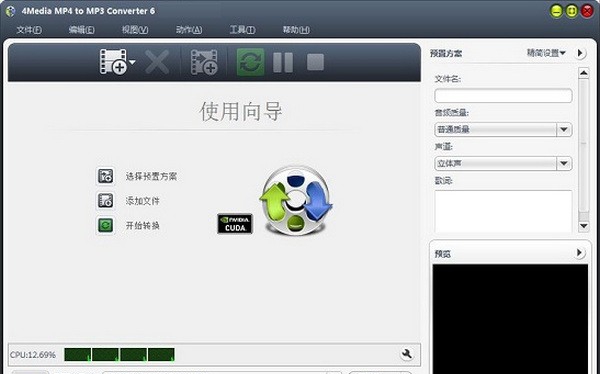Open the 编辑(E) menu
This screenshot has height=374, width=600.
82,30
